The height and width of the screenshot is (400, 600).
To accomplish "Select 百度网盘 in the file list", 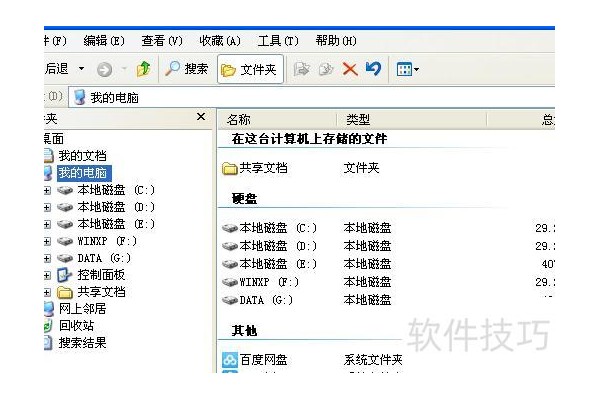I will pyautogui.click(x=255, y=360).
